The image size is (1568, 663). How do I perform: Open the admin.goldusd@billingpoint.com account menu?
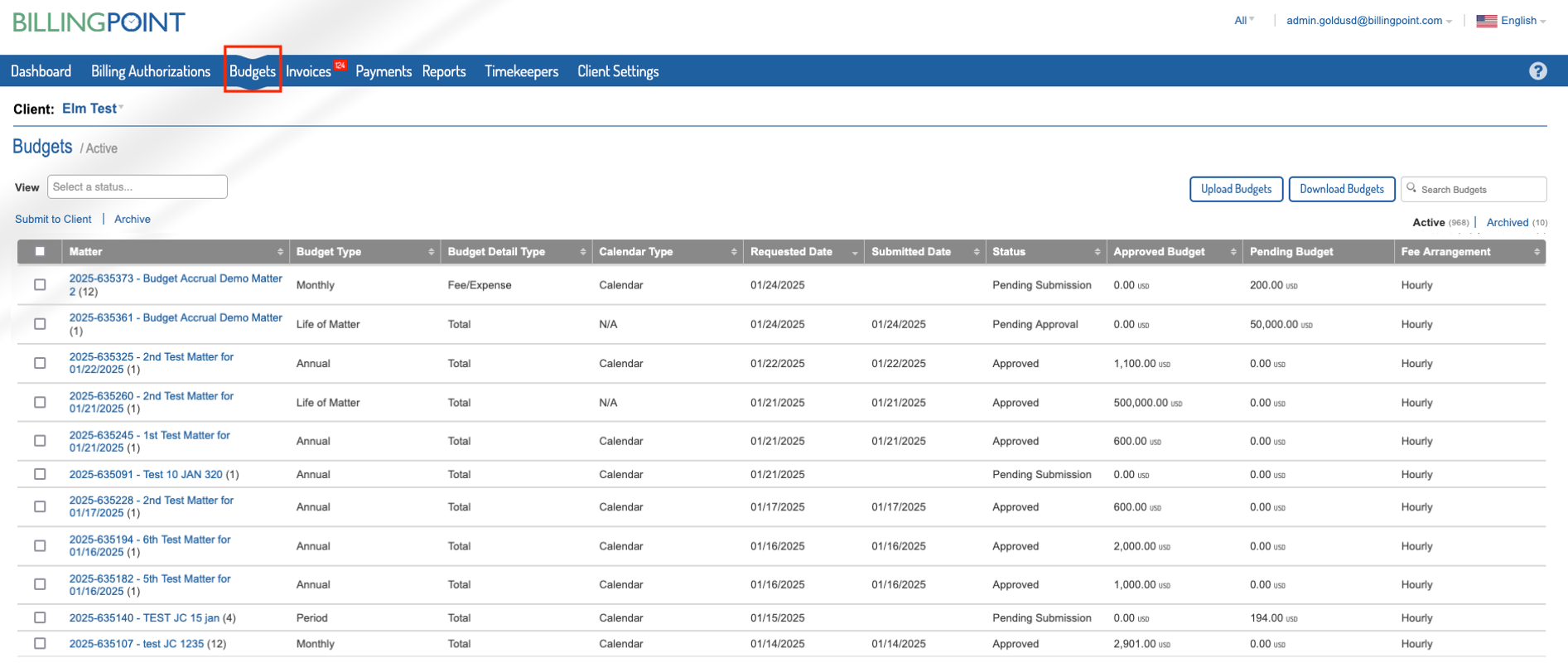tap(1368, 21)
